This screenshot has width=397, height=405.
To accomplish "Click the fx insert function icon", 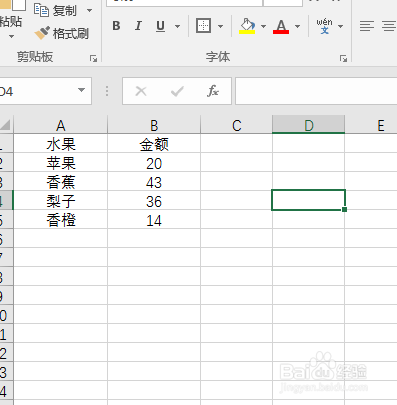I will pos(213,91).
